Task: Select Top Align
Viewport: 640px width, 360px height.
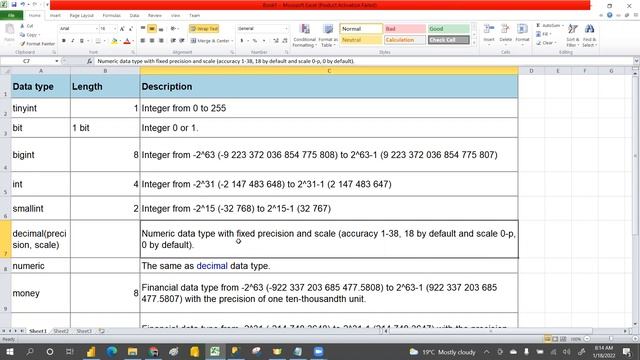Action: coord(143,29)
